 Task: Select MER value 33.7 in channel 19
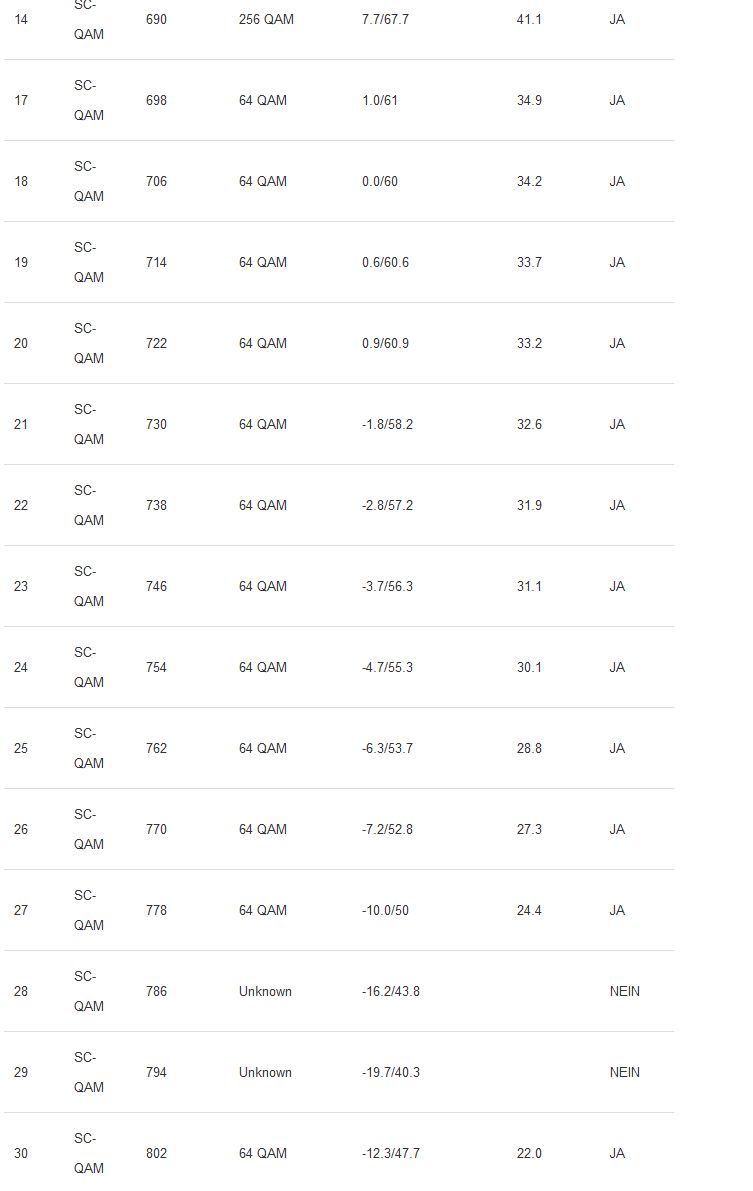click(x=529, y=262)
